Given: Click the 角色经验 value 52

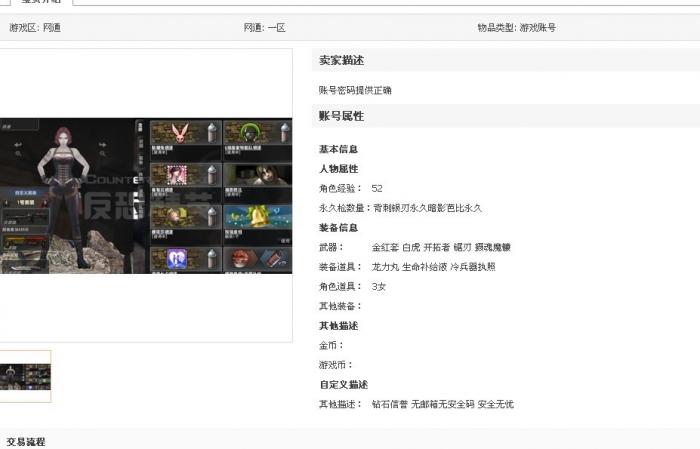Looking at the screenshot, I should click(x=377, y=188).
